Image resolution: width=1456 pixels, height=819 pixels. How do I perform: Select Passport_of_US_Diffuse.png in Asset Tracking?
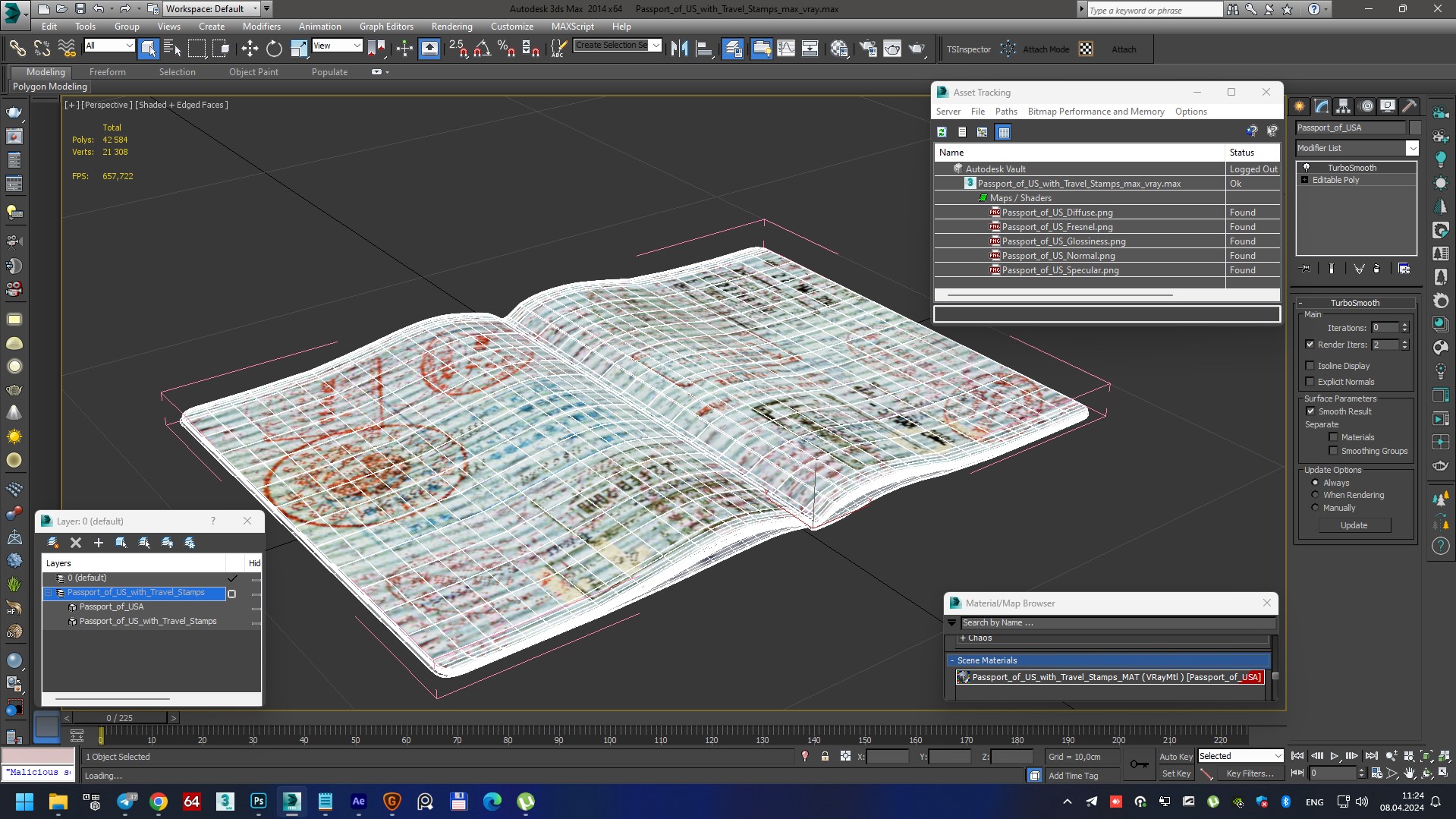pyautogui.click(x=1057, y=213)
